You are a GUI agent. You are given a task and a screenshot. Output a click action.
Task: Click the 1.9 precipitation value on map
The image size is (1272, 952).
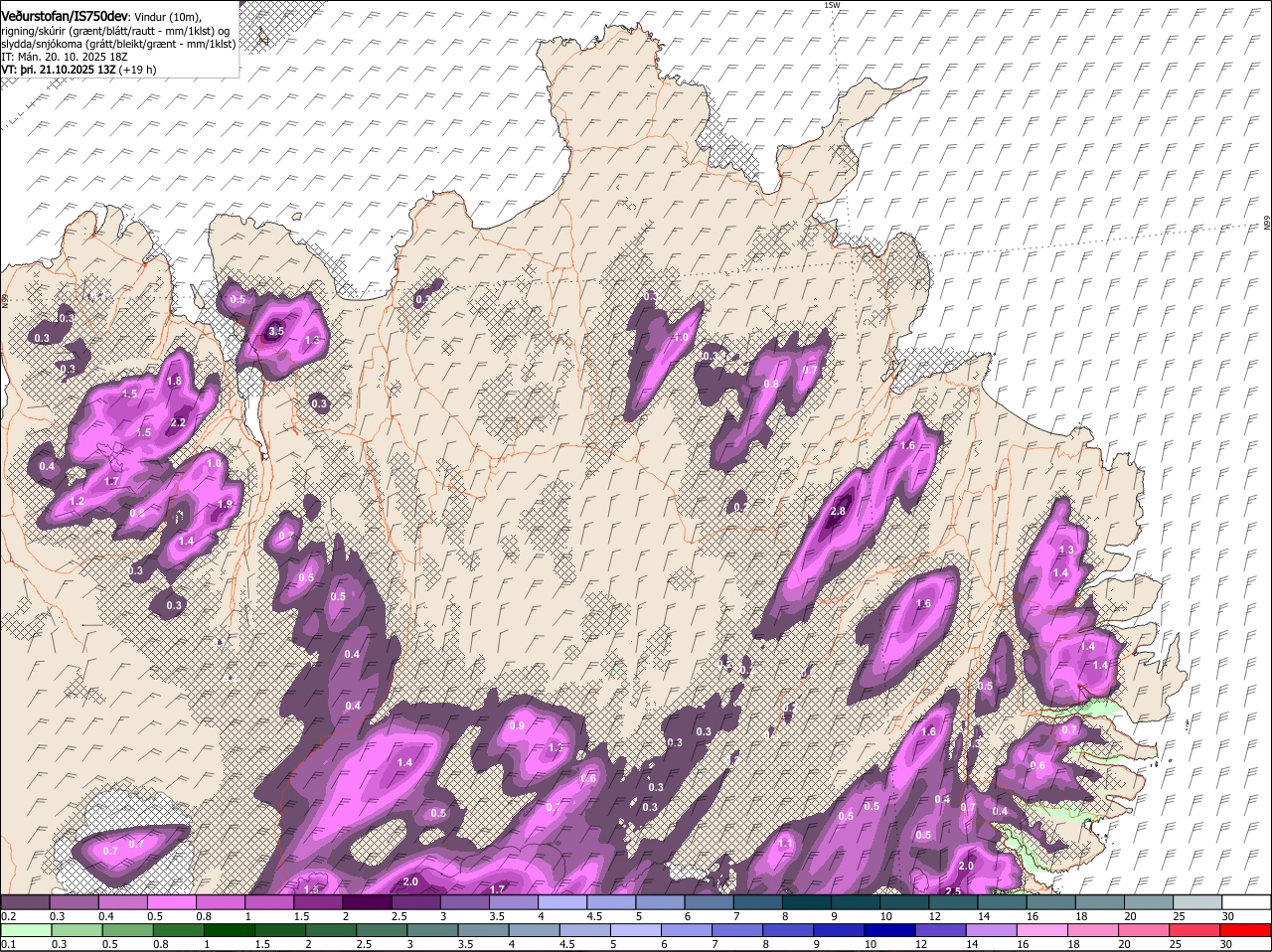[225, 504]
